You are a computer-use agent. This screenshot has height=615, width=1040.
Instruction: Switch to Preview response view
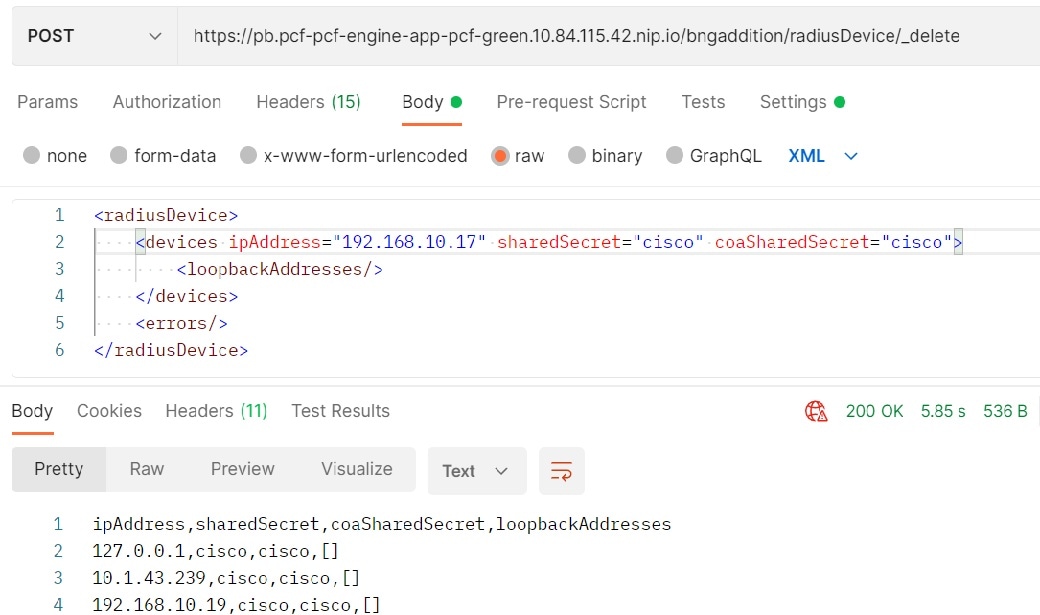(242, 469)
